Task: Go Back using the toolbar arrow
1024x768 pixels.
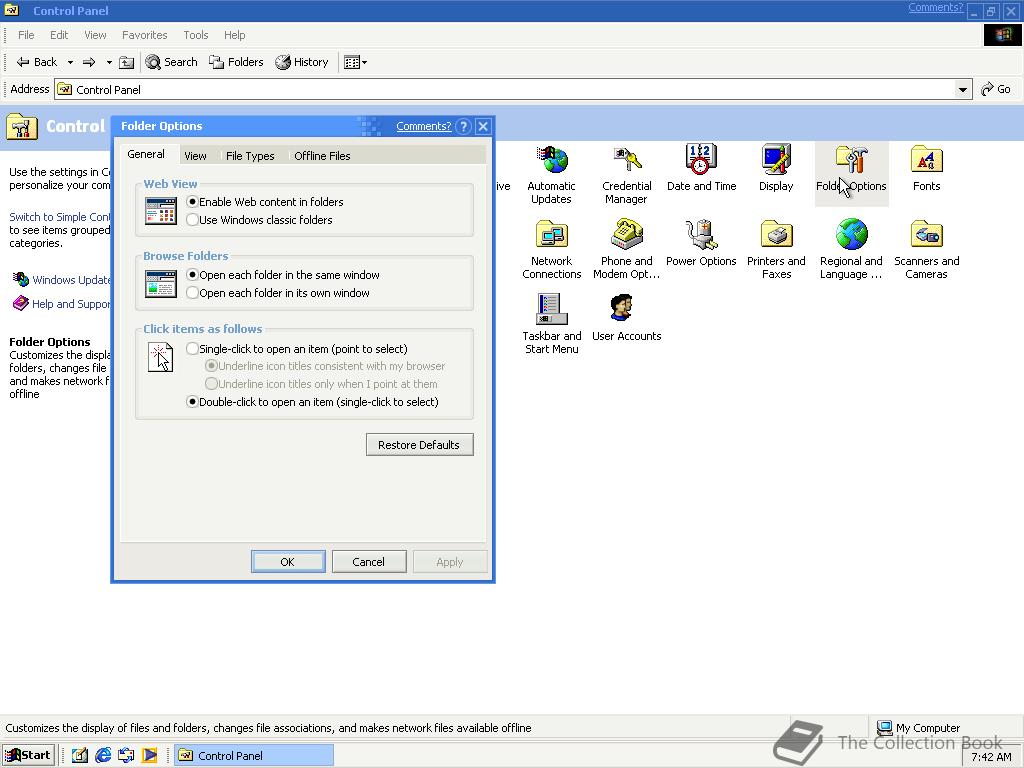Action: tap(37, 62)
